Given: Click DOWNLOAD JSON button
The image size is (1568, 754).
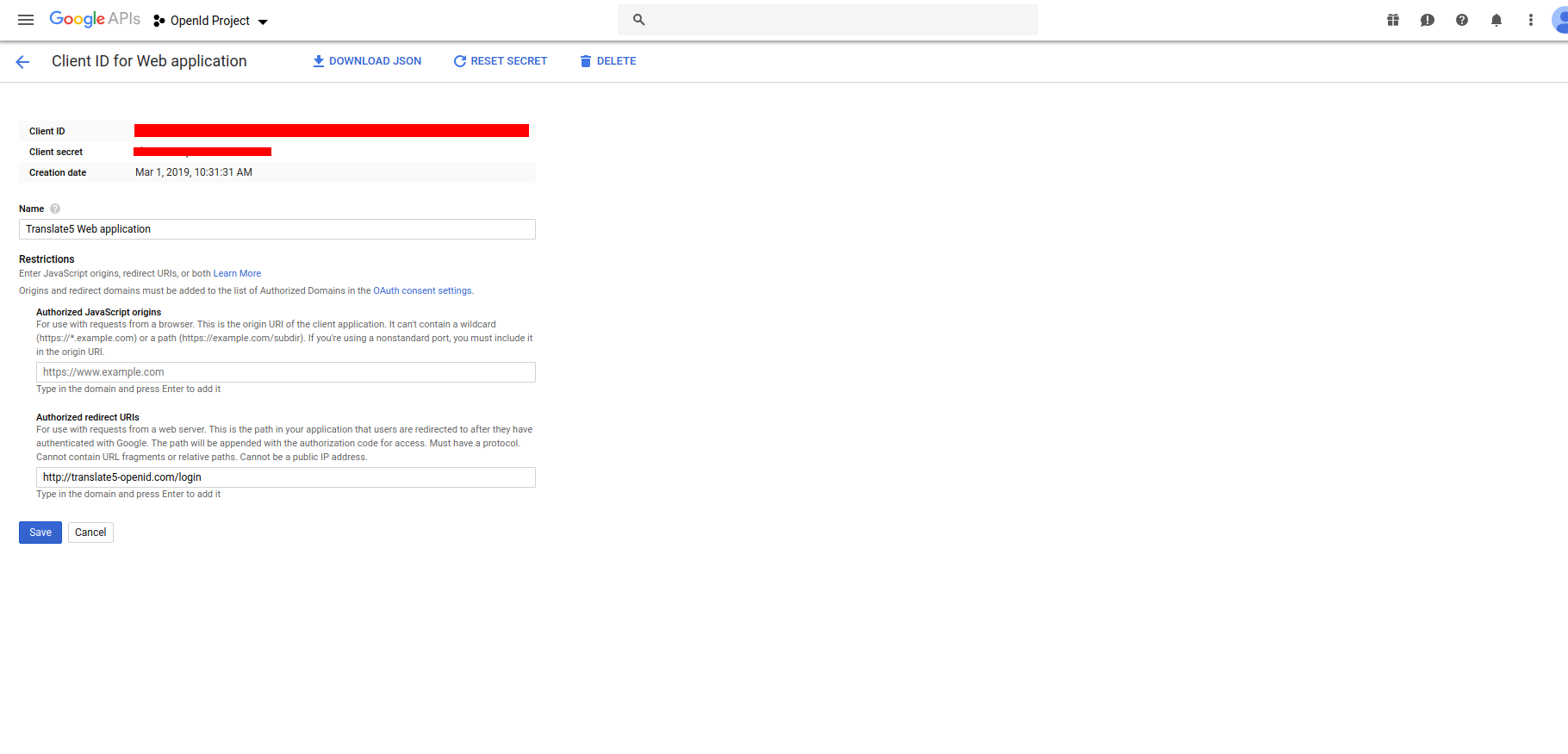Looking at the screenshot, I should point(367,61).
